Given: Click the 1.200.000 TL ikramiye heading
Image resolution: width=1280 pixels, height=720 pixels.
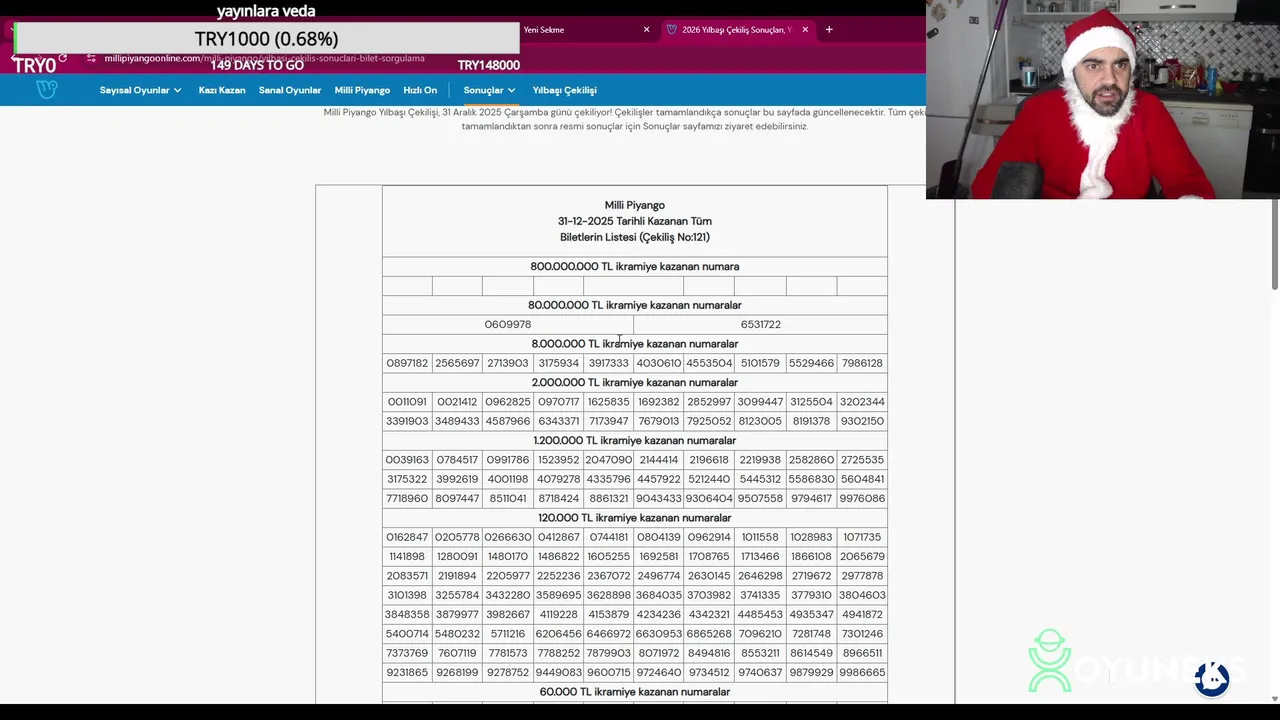Looking at the screenshot, I should (x=634, y=440).
